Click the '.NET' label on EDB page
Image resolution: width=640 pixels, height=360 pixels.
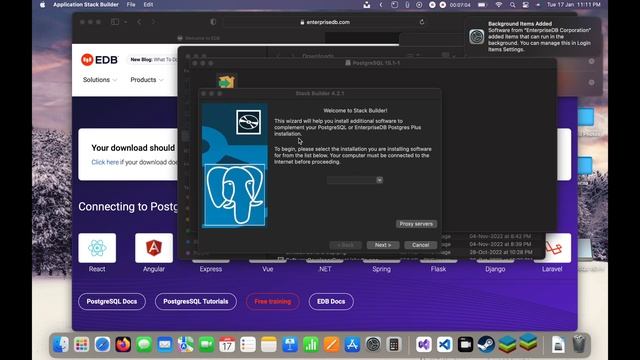pyautogui.click(x=324, y=269)
